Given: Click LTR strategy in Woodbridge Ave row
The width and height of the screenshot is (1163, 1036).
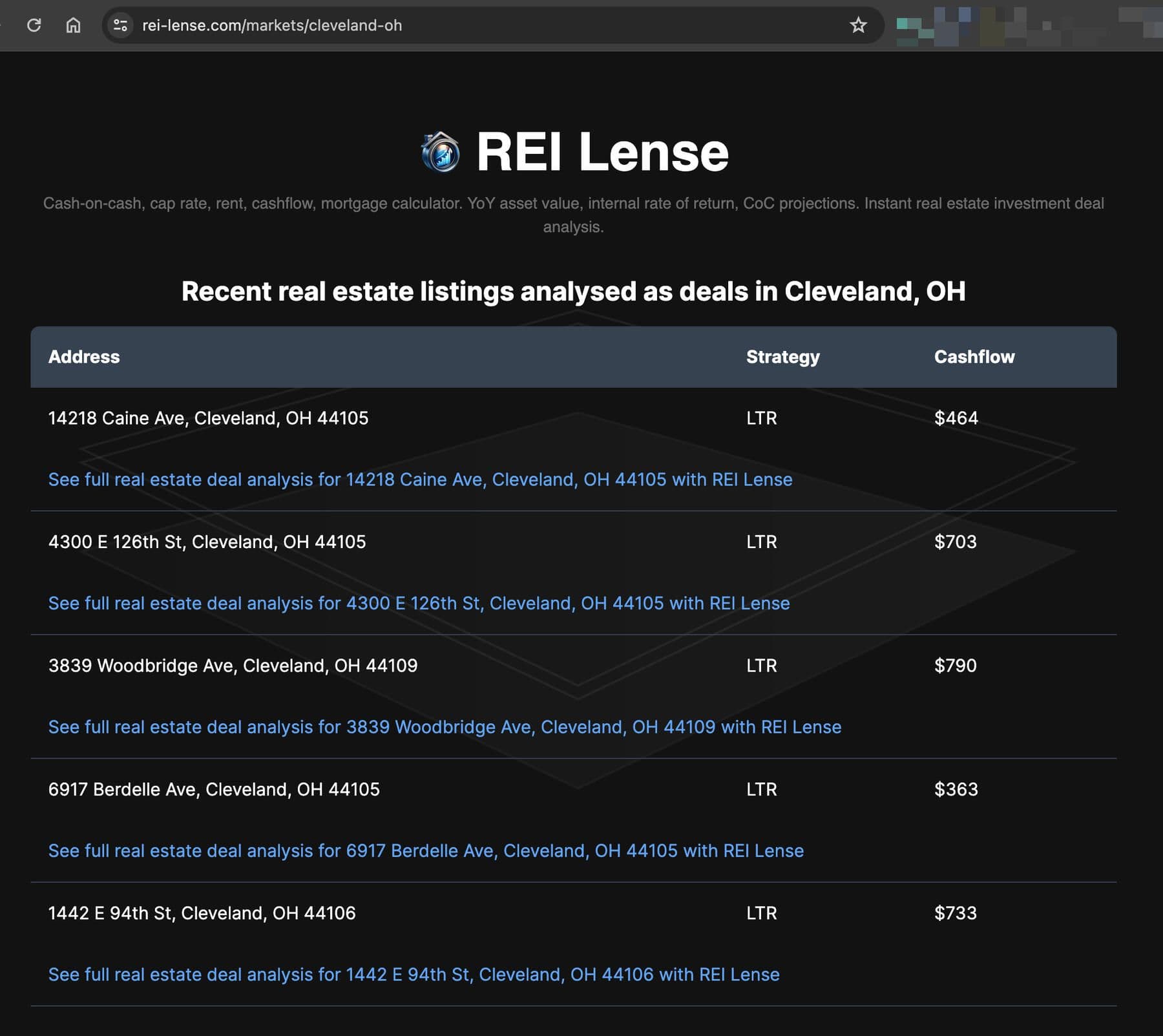Looking at the screenshot, I should click(762, 666).
